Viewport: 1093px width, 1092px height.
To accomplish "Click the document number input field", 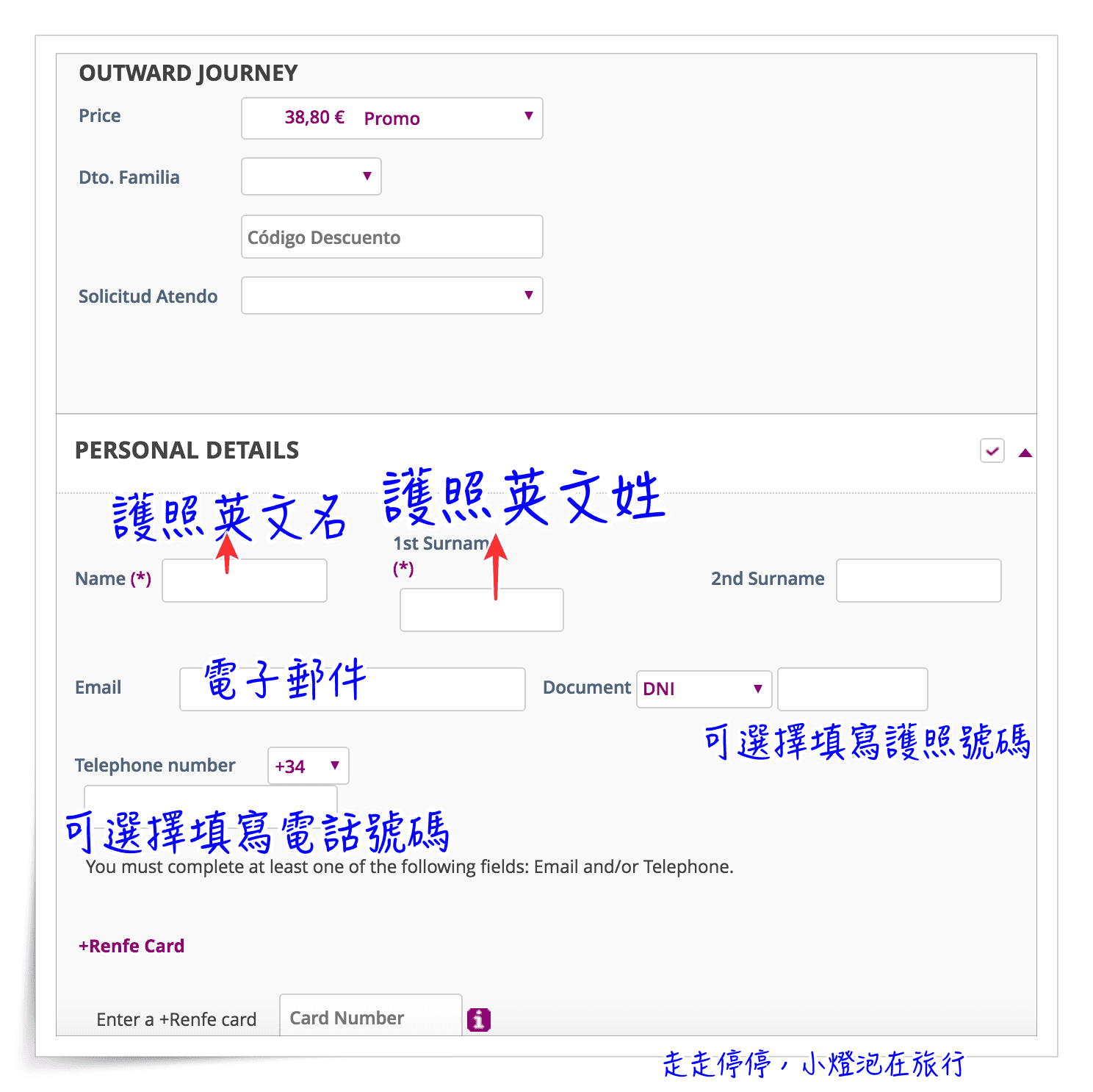I will pos(853,689).
